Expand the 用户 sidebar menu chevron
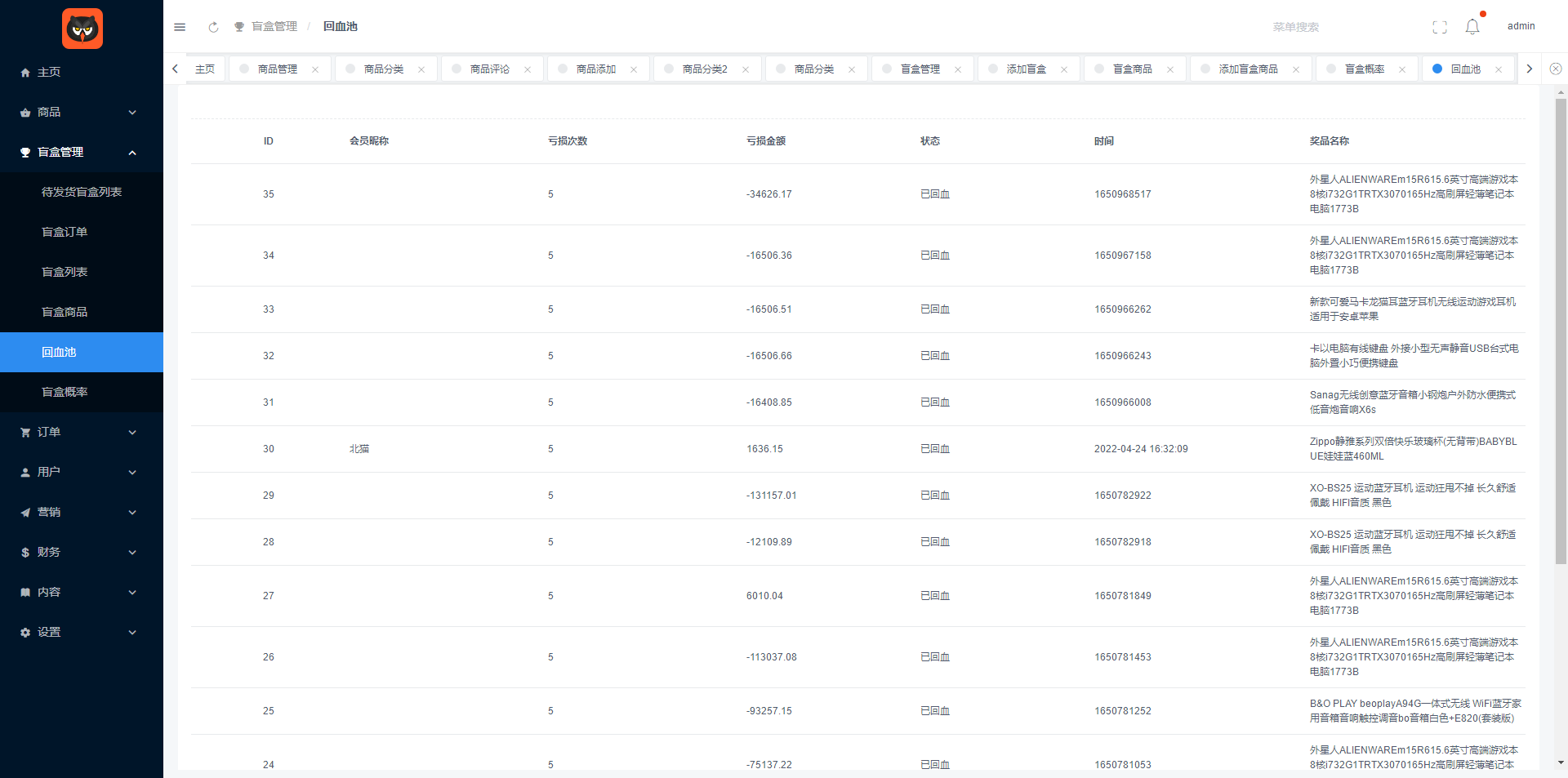1568x778 pixels. pos(132,473)
